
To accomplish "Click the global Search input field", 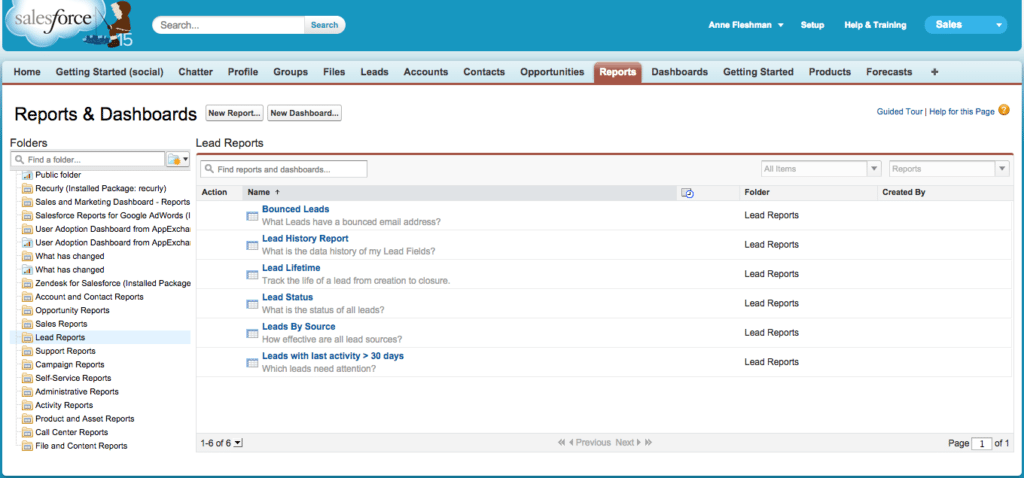I will 229,25.
